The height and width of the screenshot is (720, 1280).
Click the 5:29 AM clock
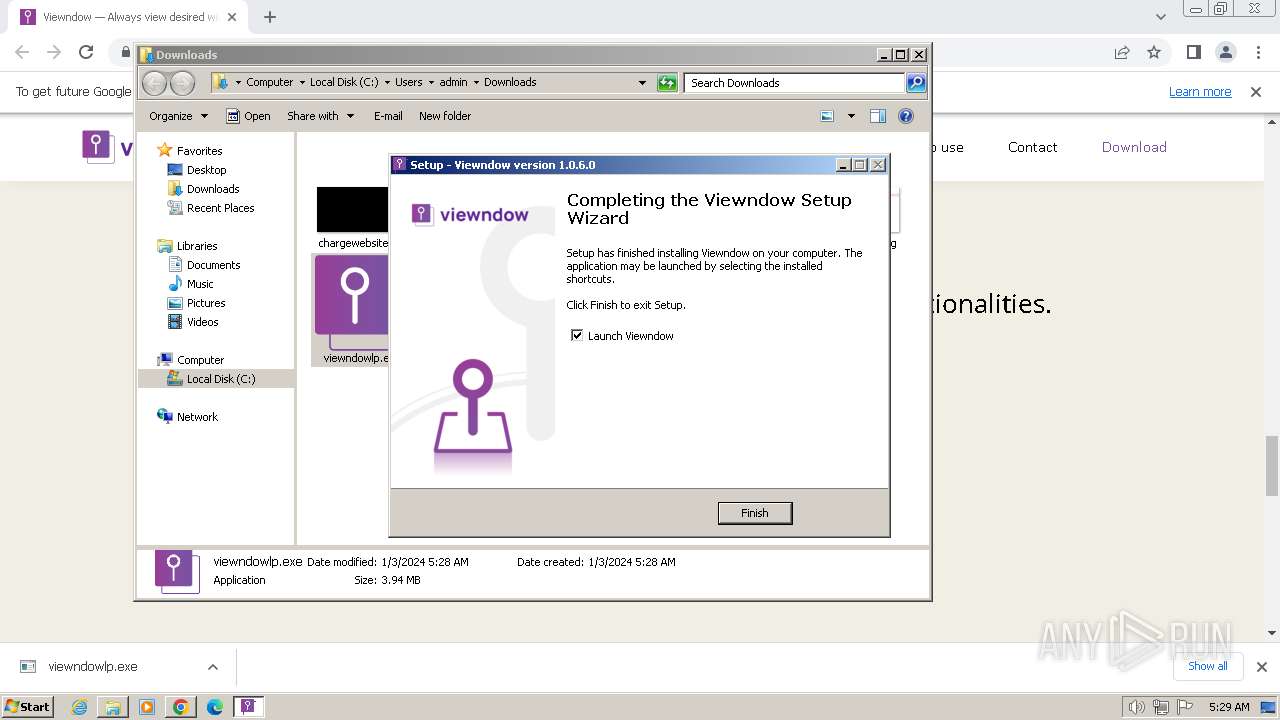1229,707
